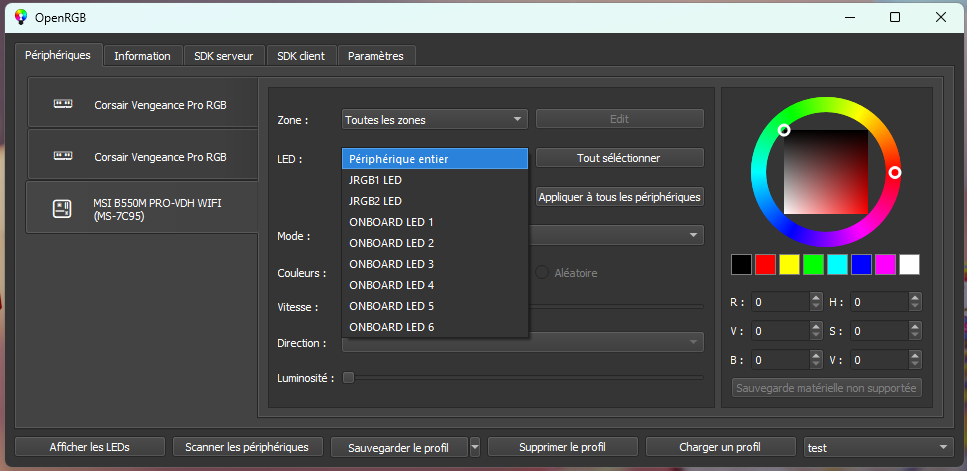Pick the cyan color swatch

click(837, 264)
